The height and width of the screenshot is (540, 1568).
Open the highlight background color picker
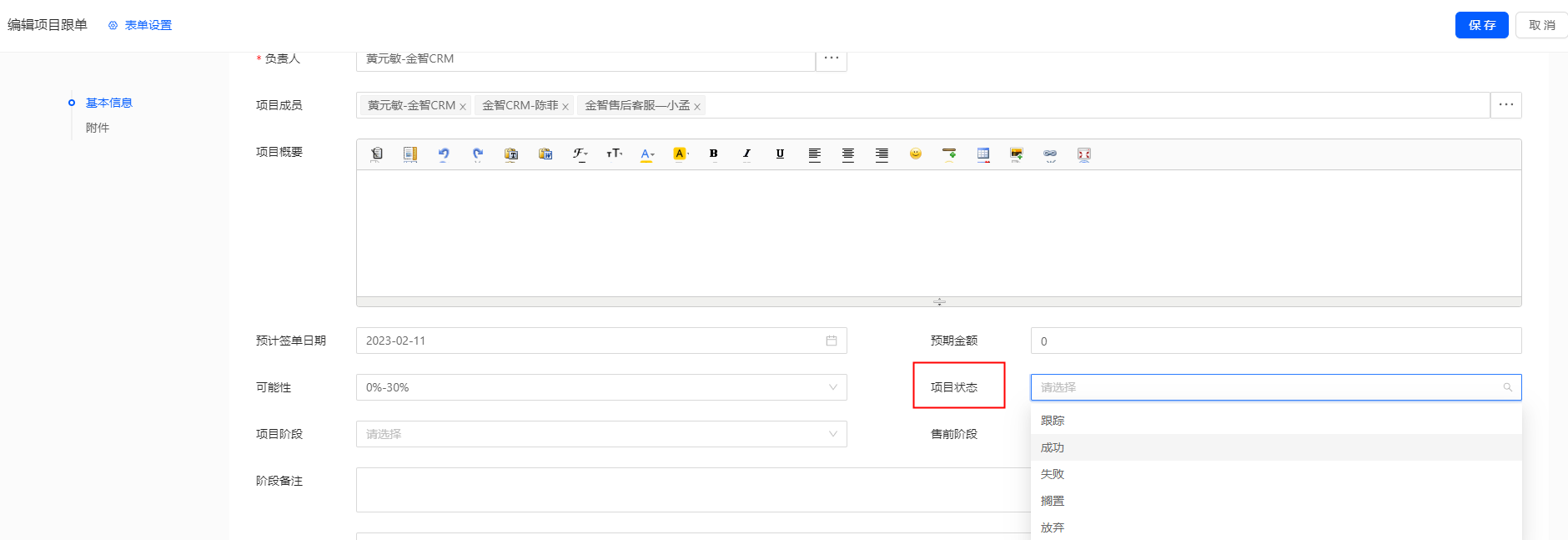(681, 154)
